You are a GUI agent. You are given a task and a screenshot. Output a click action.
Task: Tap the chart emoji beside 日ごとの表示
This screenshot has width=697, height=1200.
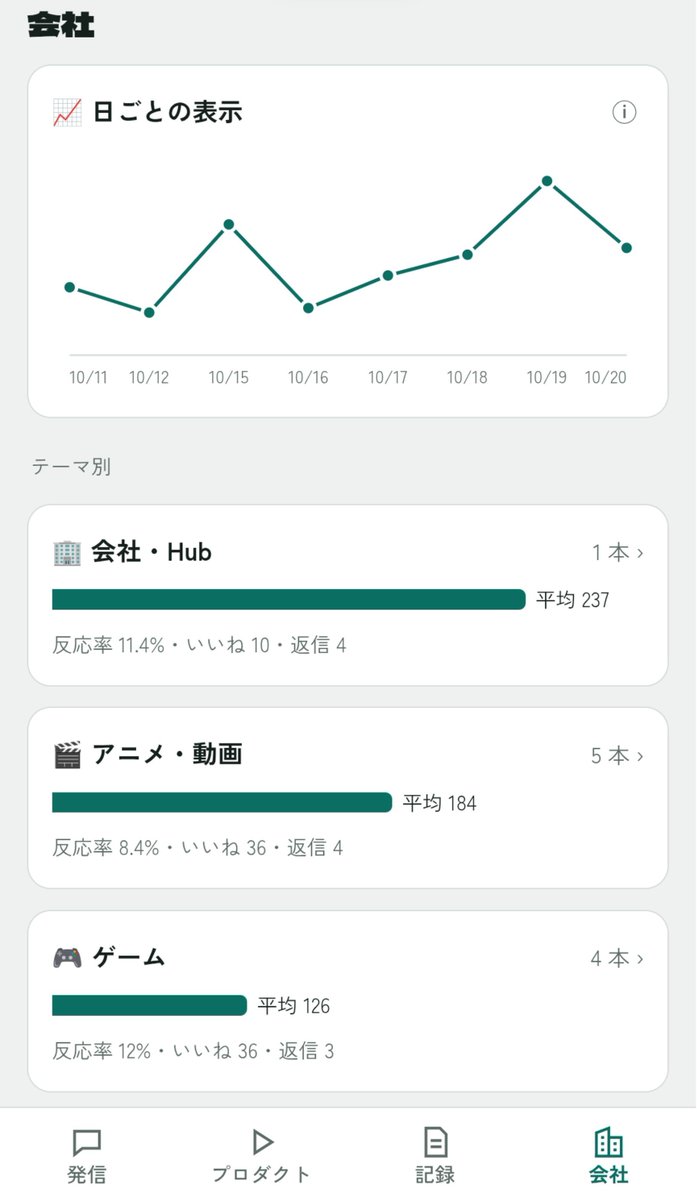66,112
